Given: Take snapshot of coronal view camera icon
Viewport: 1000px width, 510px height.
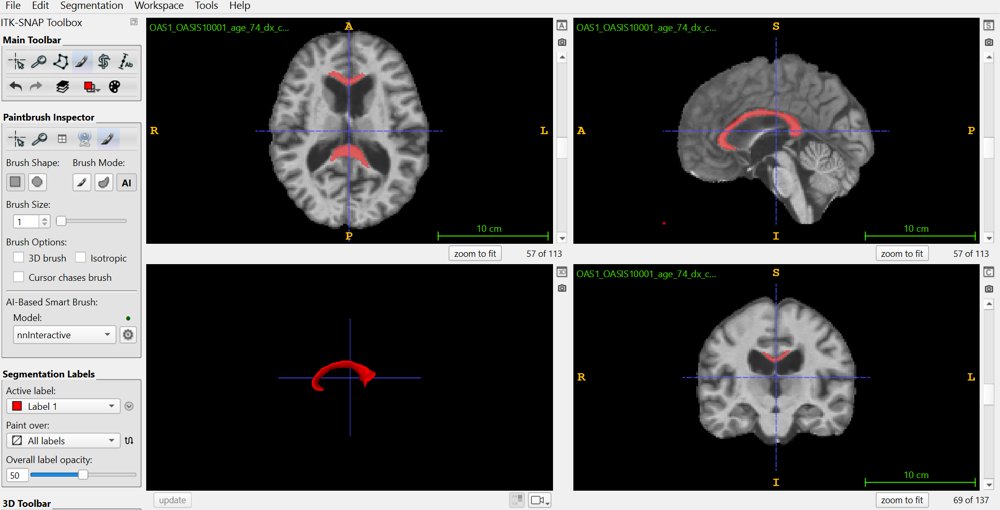Looking at the screenshot, I should [989, 288].
